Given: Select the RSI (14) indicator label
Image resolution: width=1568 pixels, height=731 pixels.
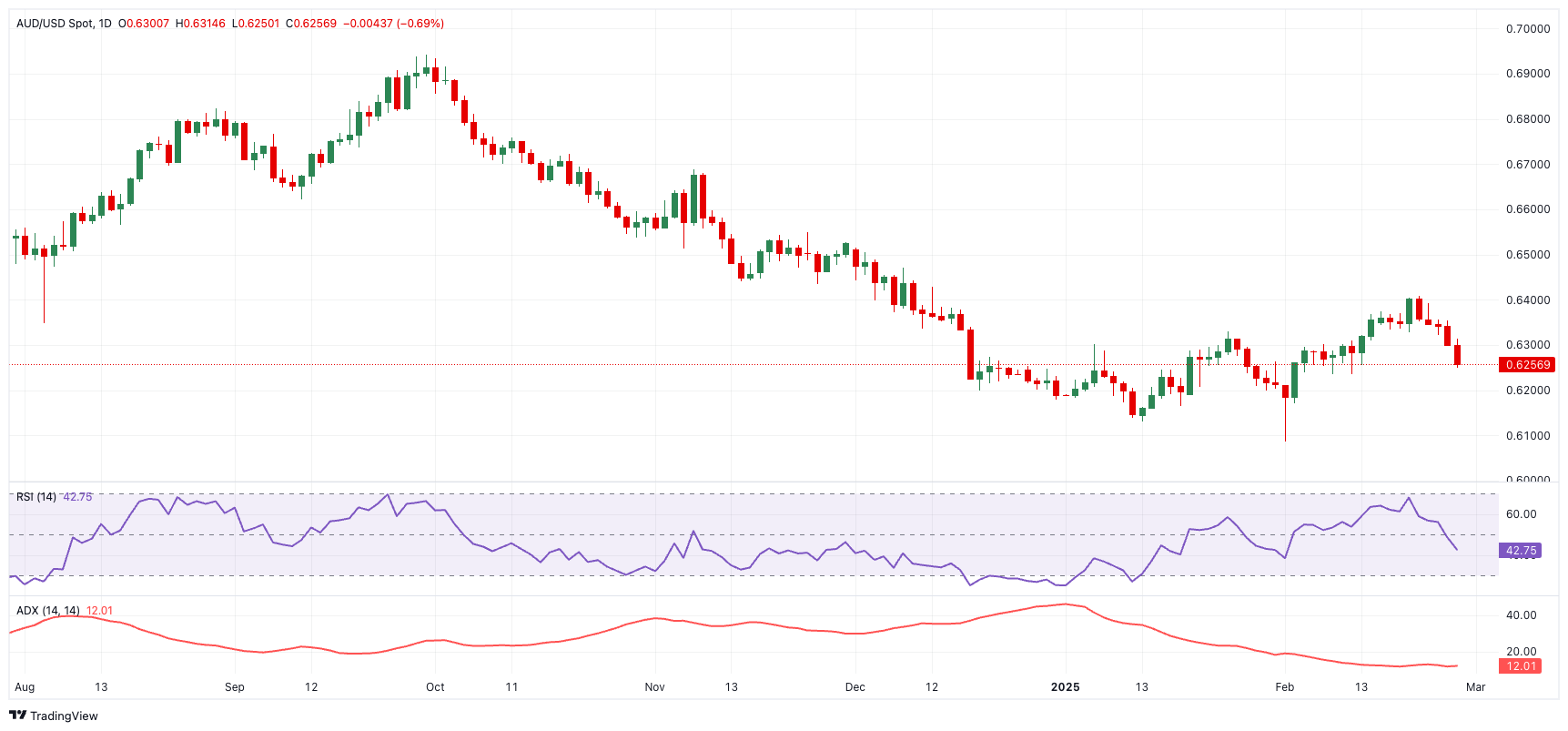Looking at the screenshot, I should pos(36,497).
